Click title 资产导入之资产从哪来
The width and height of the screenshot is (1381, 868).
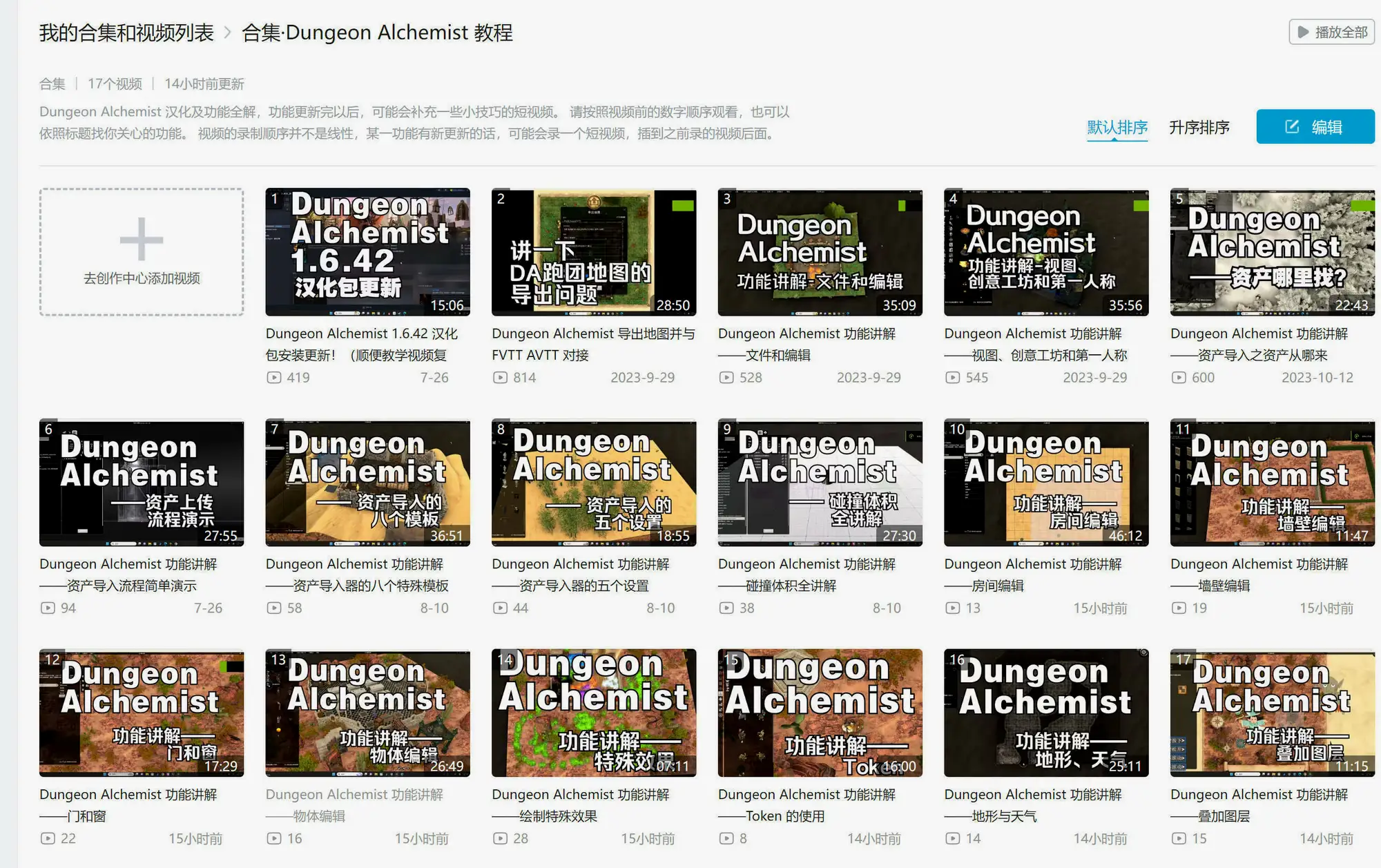(1259, 345)
